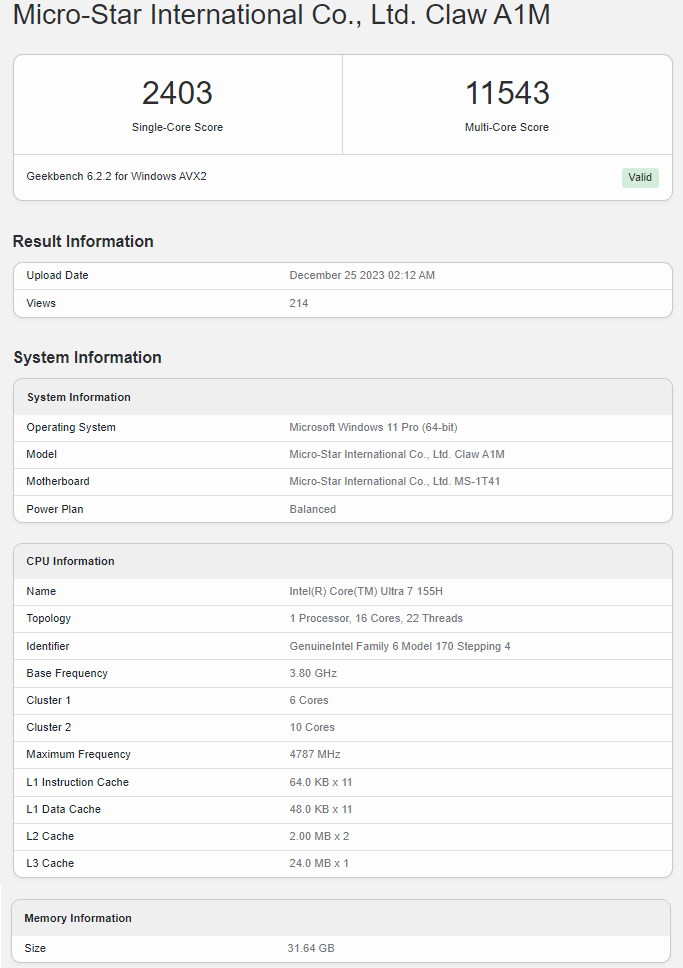Click the Balanced power plan value
The image size is (683, 968).
pyautogui.click(x=312, y=509)
